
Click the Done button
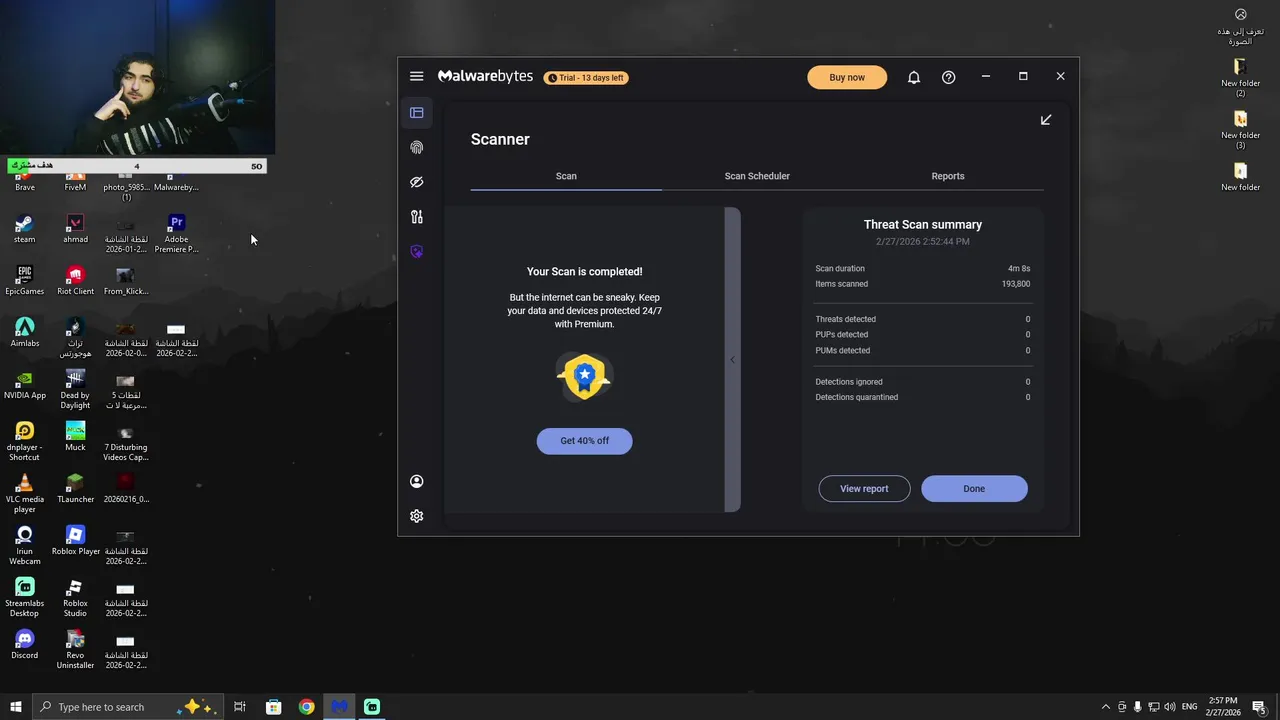click(x=974, y=489)
